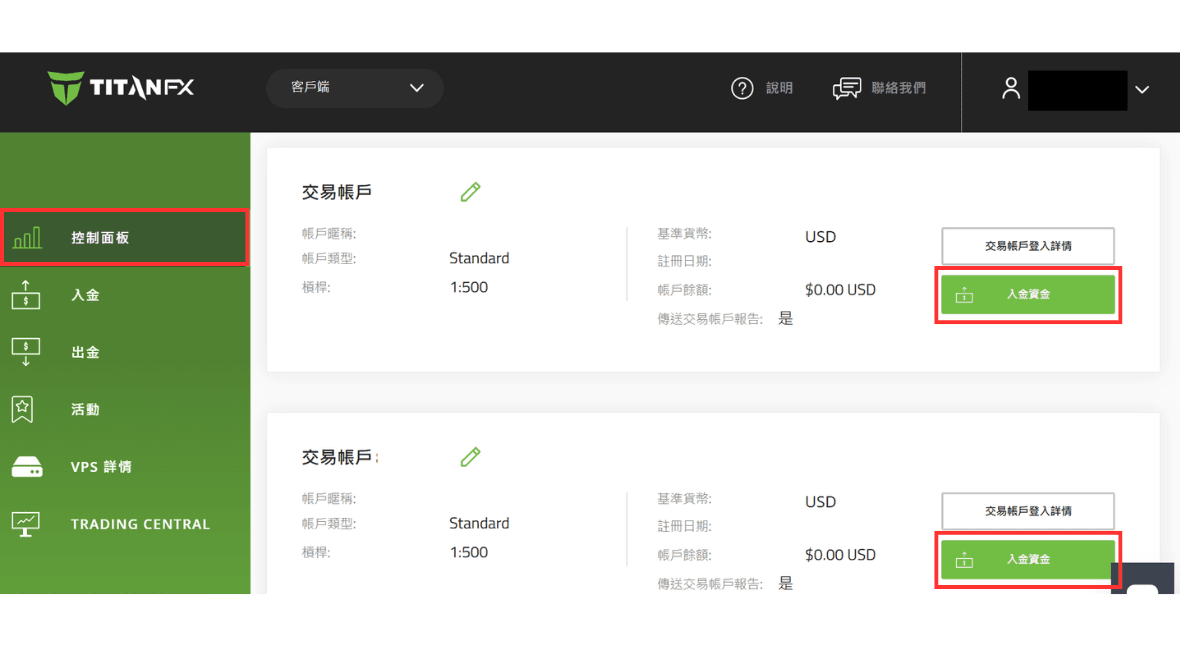
Task: Select the VPS 詳情 server icon
Action: tap(27, 466)
